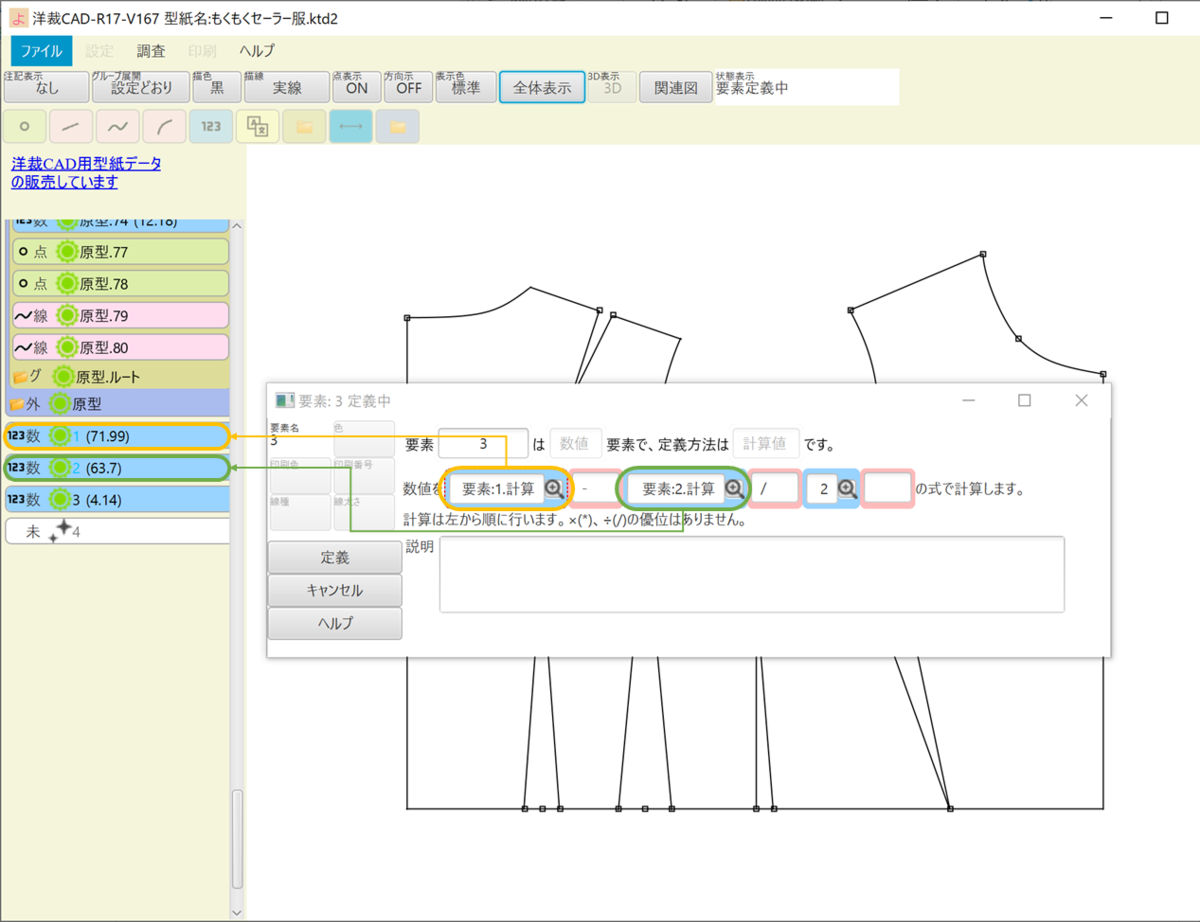Click green gear icon of 原型.78
This screenshot has height=922, width=1200.
pos(67,284)
